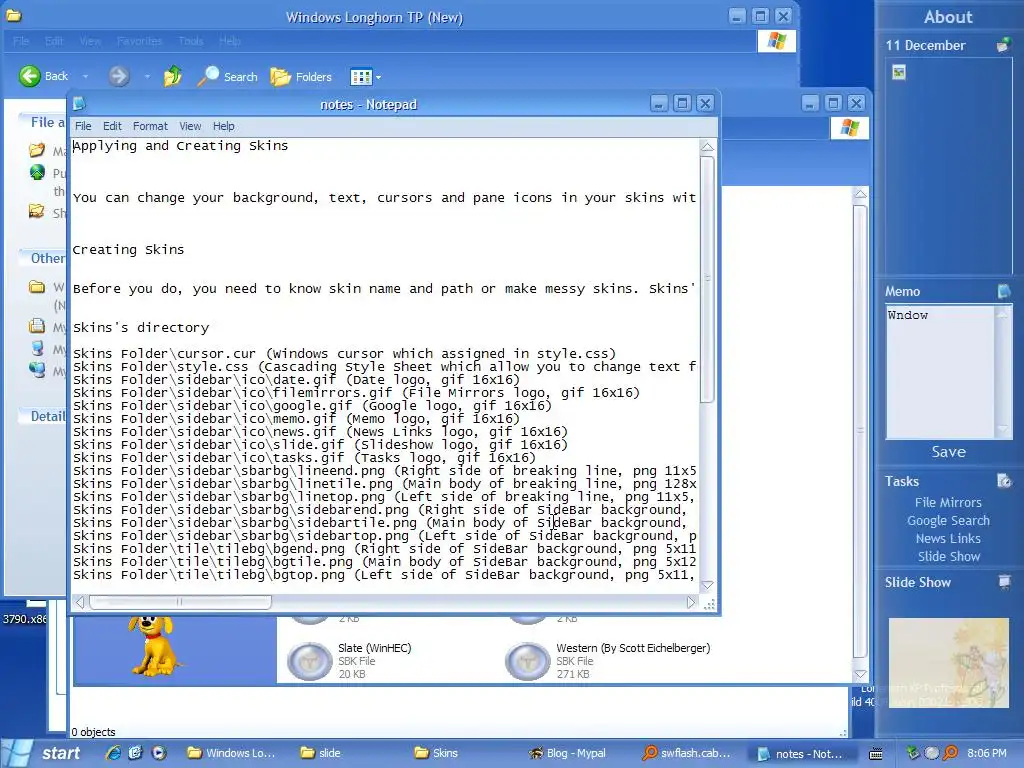1024x768 pixels.
Task: Open Favorites menu in Longhorn window
Action: pyautogui.click(x=140, y=41)
